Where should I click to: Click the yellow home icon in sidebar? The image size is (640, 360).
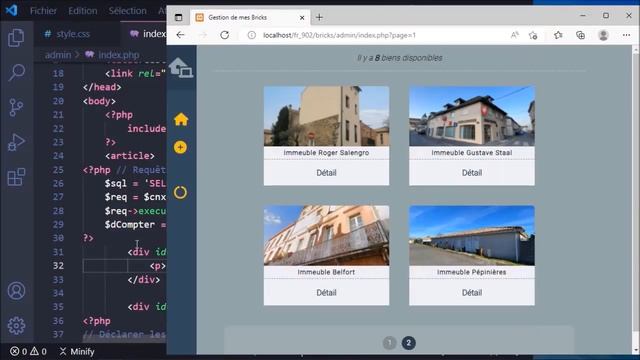(x=181, y=119)
